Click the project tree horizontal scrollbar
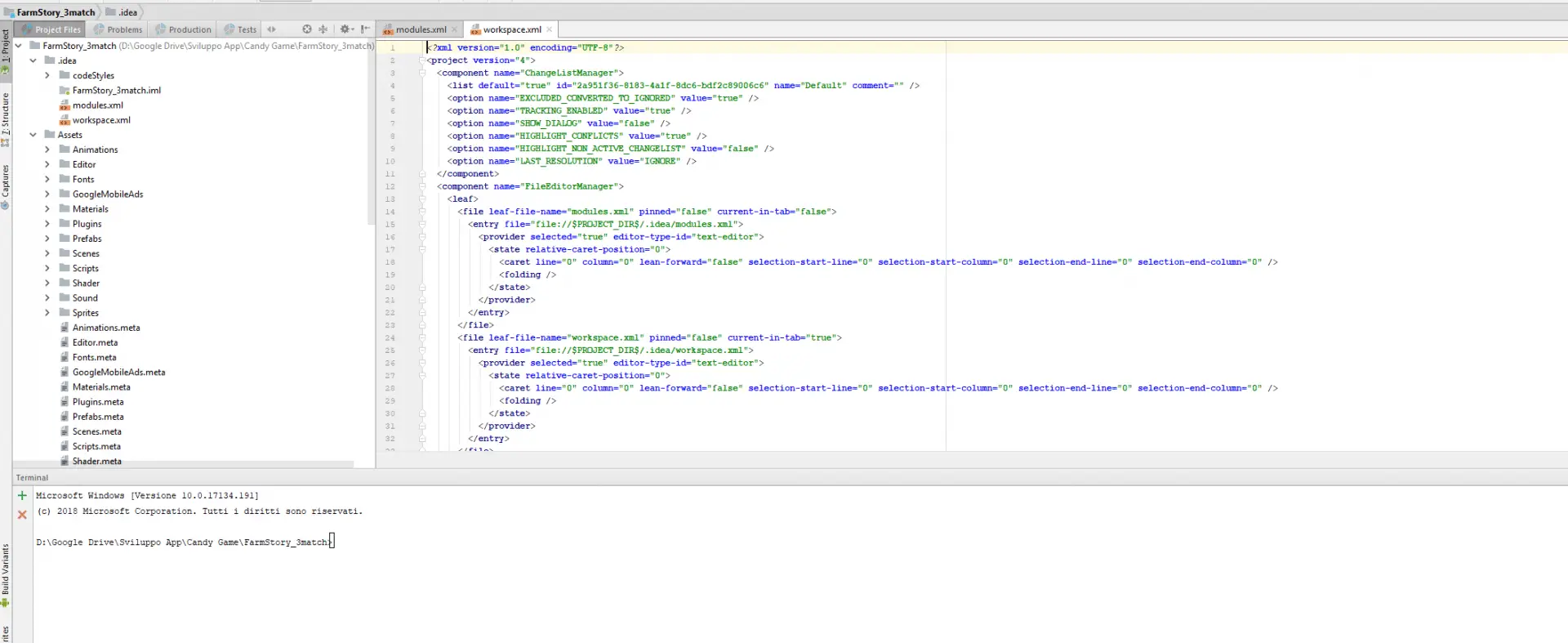Image resolution: width=1568 pixels, height=643 pixels. pos(183,464)
